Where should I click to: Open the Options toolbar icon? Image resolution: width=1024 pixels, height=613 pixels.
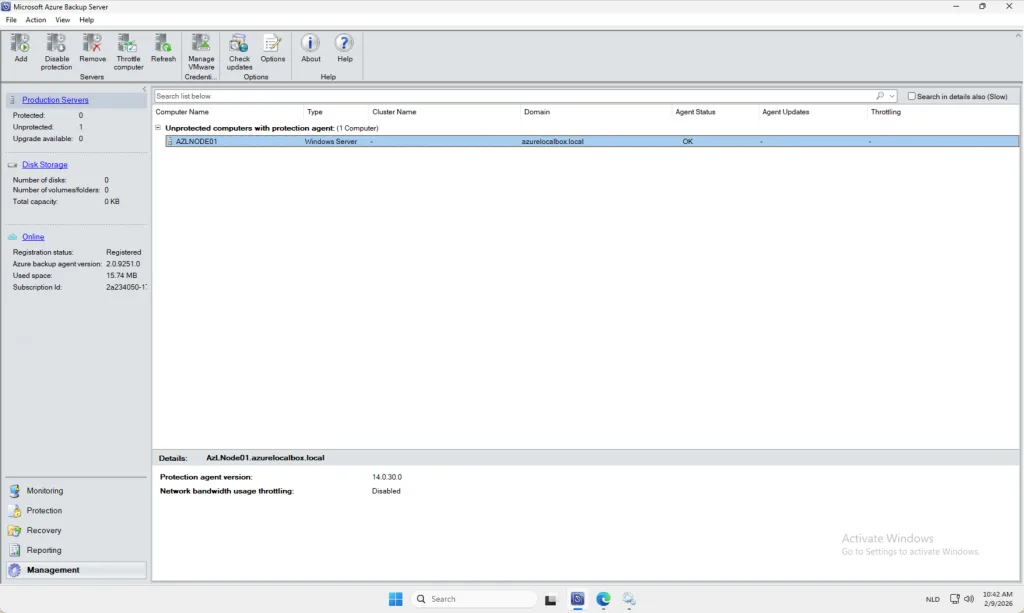coord(273,44)
